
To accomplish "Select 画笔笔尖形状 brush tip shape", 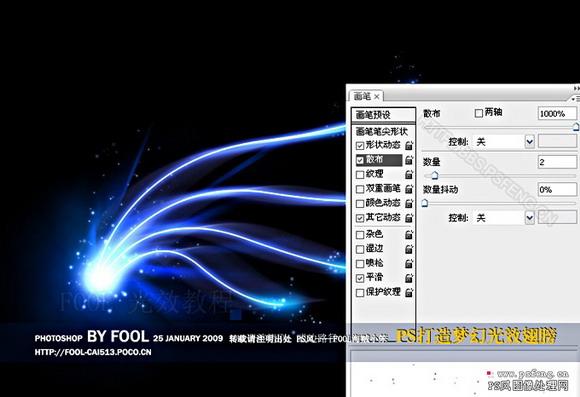I will [x=382, y=131].
